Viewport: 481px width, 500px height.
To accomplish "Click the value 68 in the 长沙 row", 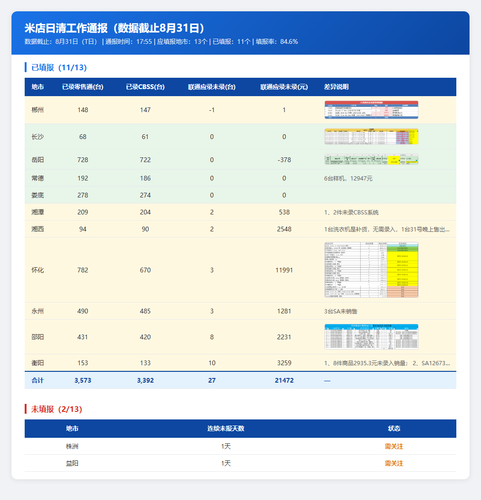I will click(83, 137).
